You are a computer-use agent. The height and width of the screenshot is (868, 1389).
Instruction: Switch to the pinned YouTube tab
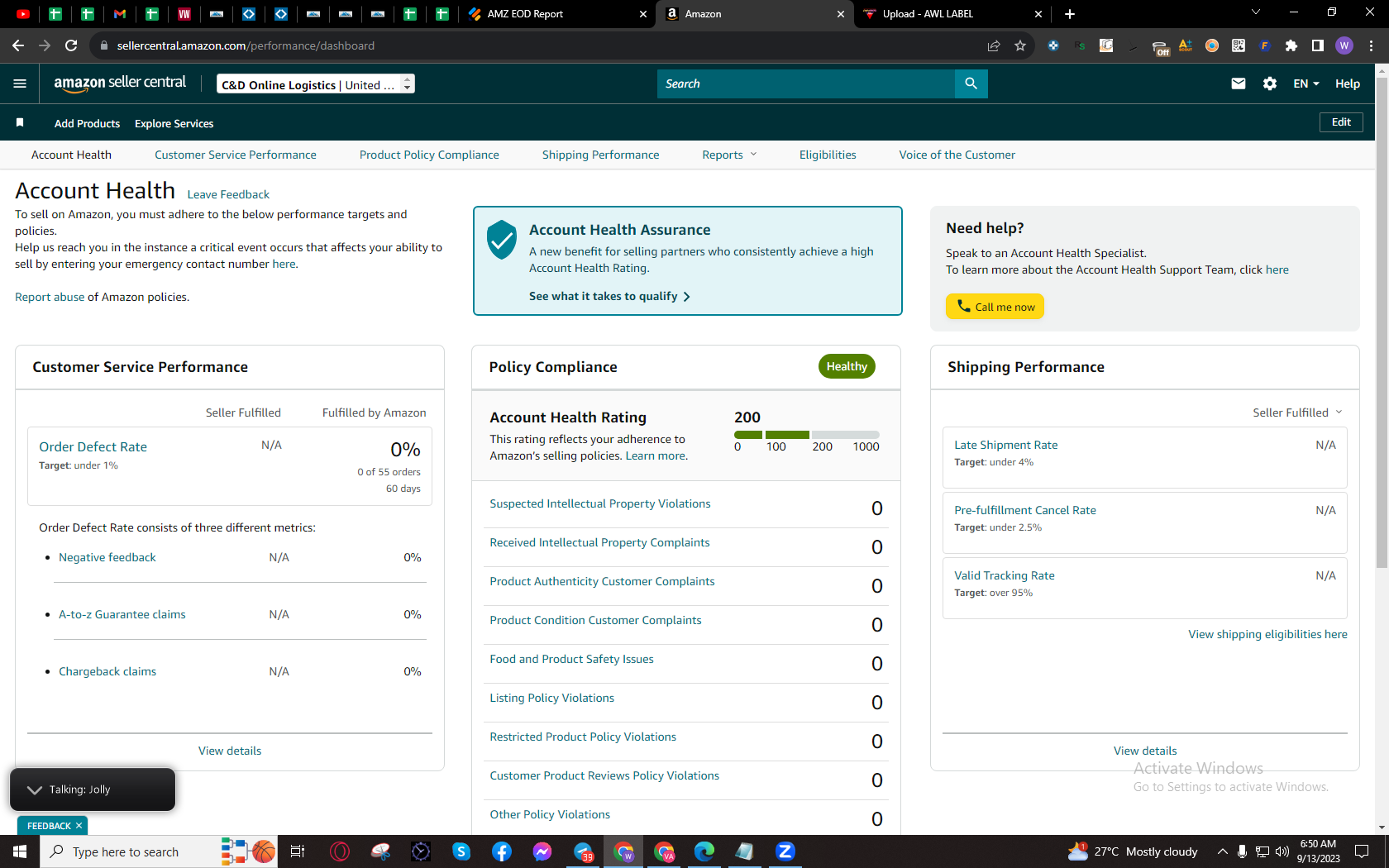(23, 14)
